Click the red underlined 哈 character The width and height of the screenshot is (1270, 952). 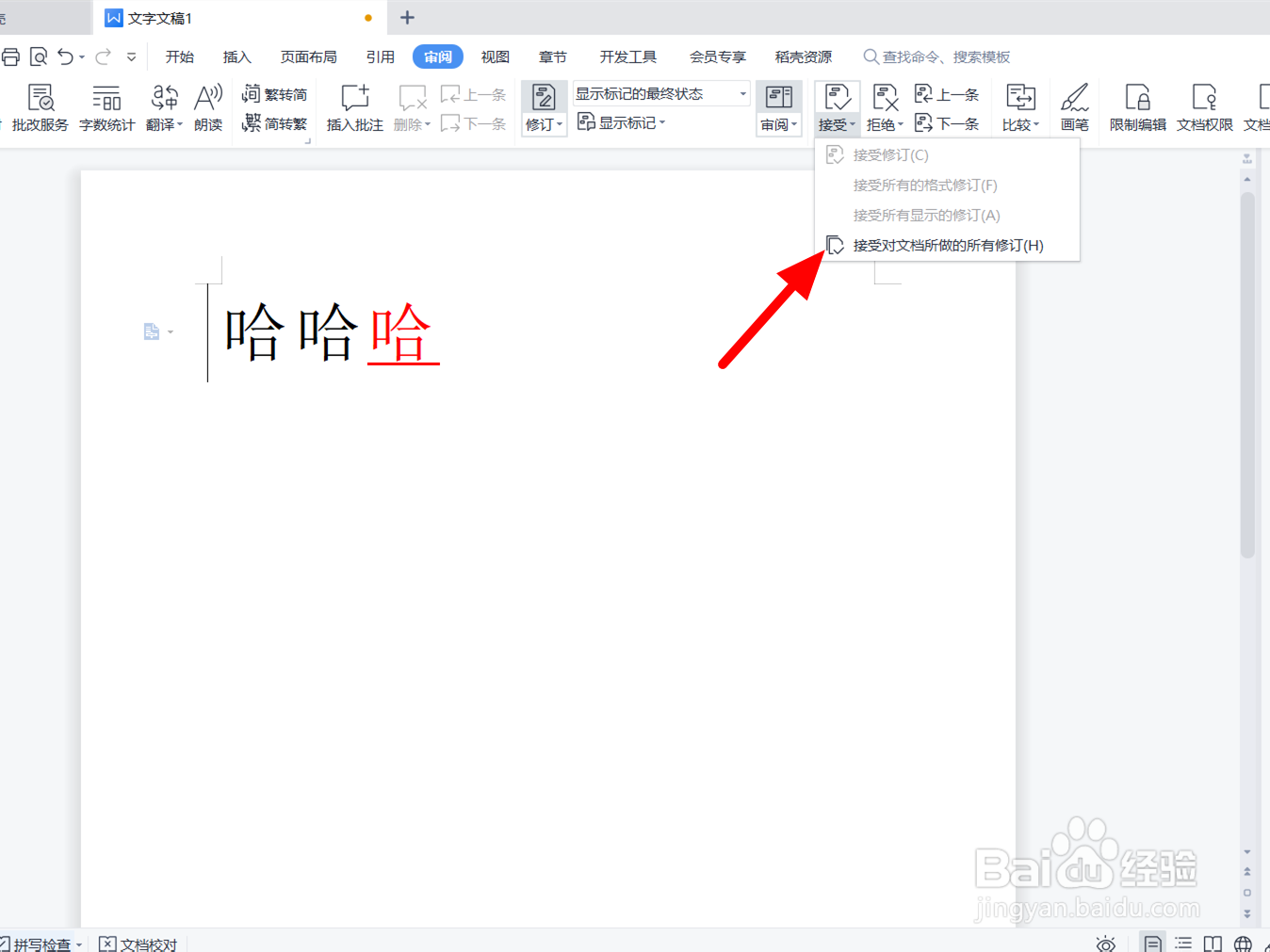[402, 332]
